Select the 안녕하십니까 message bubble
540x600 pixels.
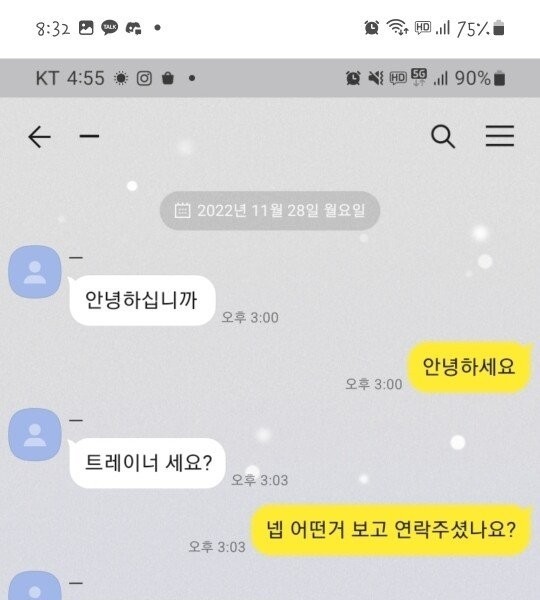pos(142,300)
